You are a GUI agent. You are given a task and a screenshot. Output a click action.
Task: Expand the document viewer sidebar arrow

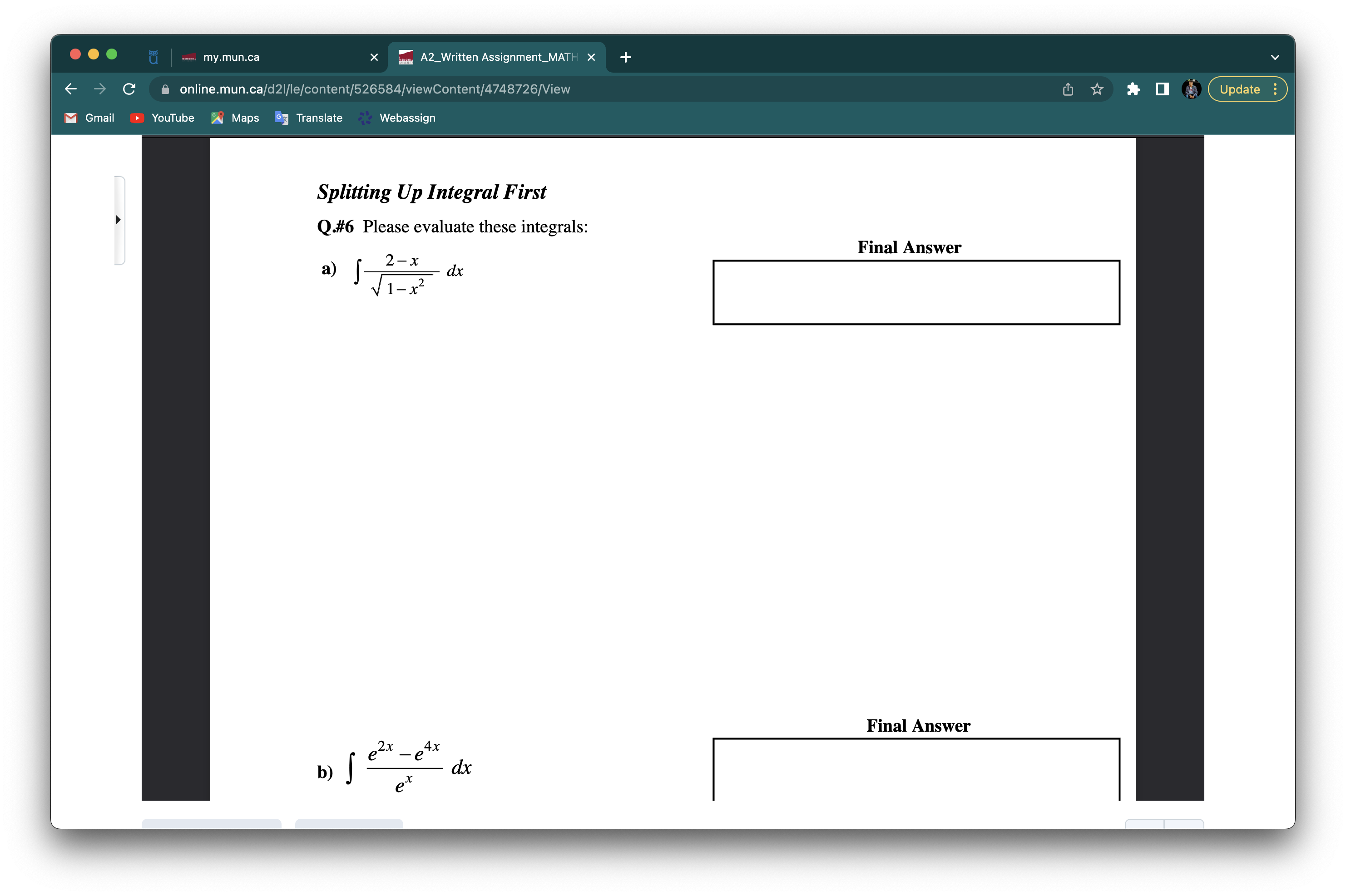pos(119,219)
